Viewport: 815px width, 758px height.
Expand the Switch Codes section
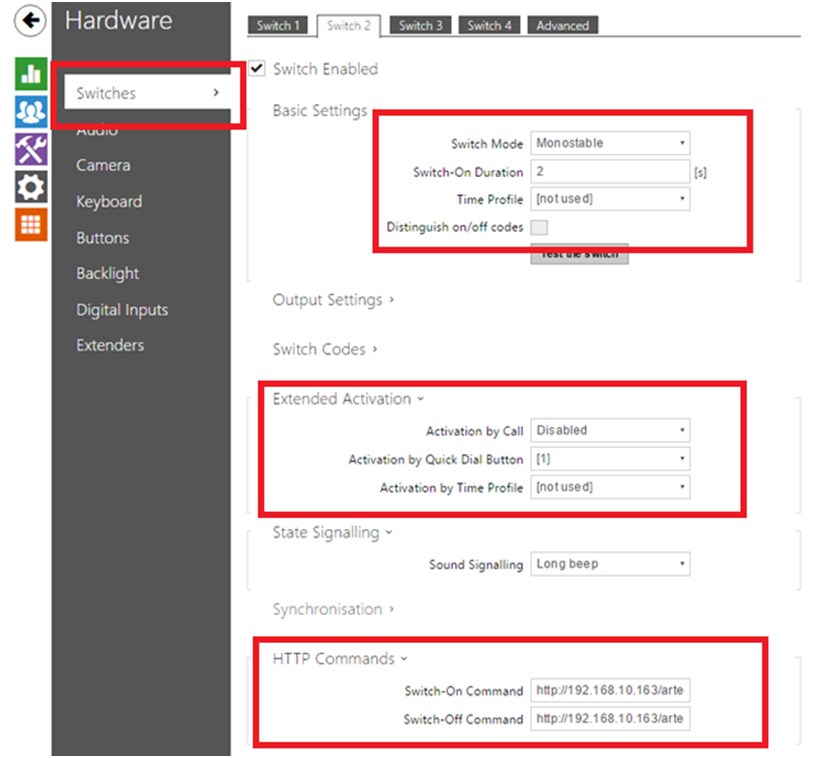(325, 349)
